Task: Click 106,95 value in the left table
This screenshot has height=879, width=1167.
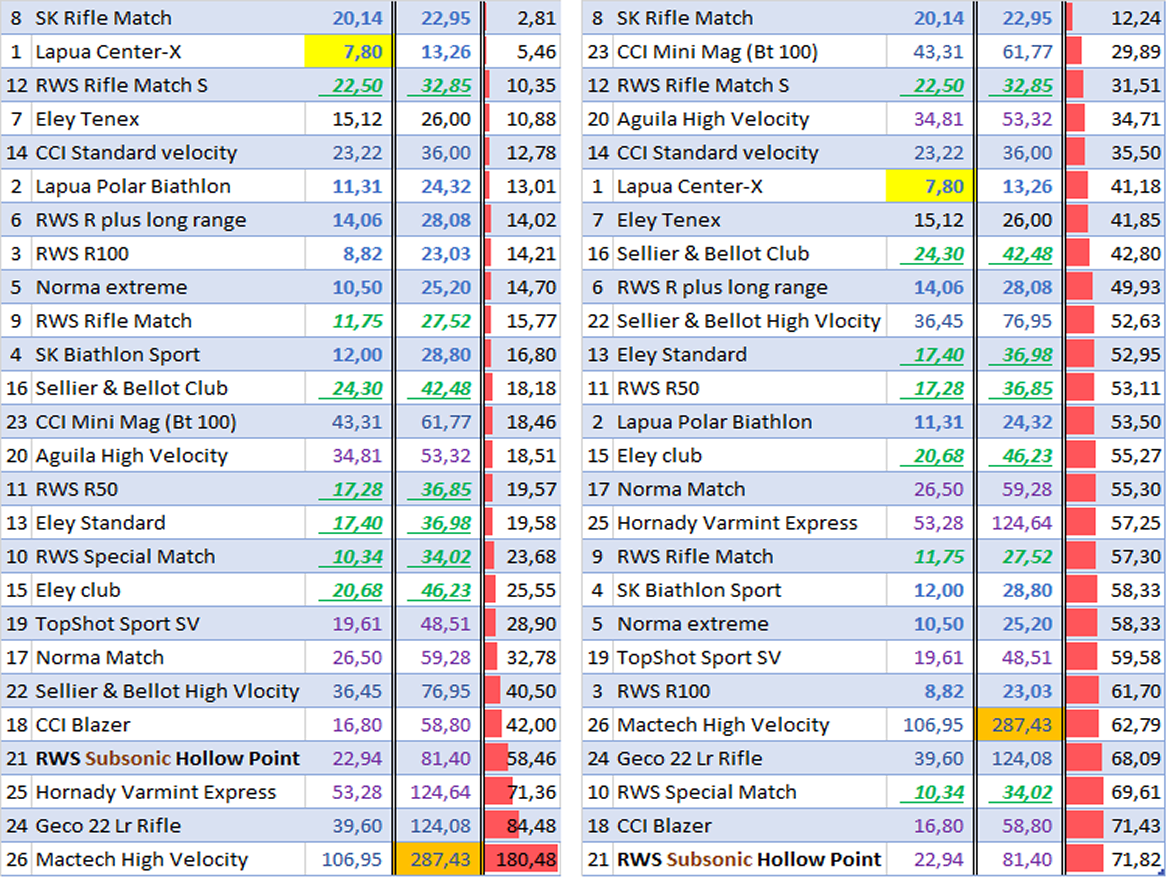Action: pos(351,860)
